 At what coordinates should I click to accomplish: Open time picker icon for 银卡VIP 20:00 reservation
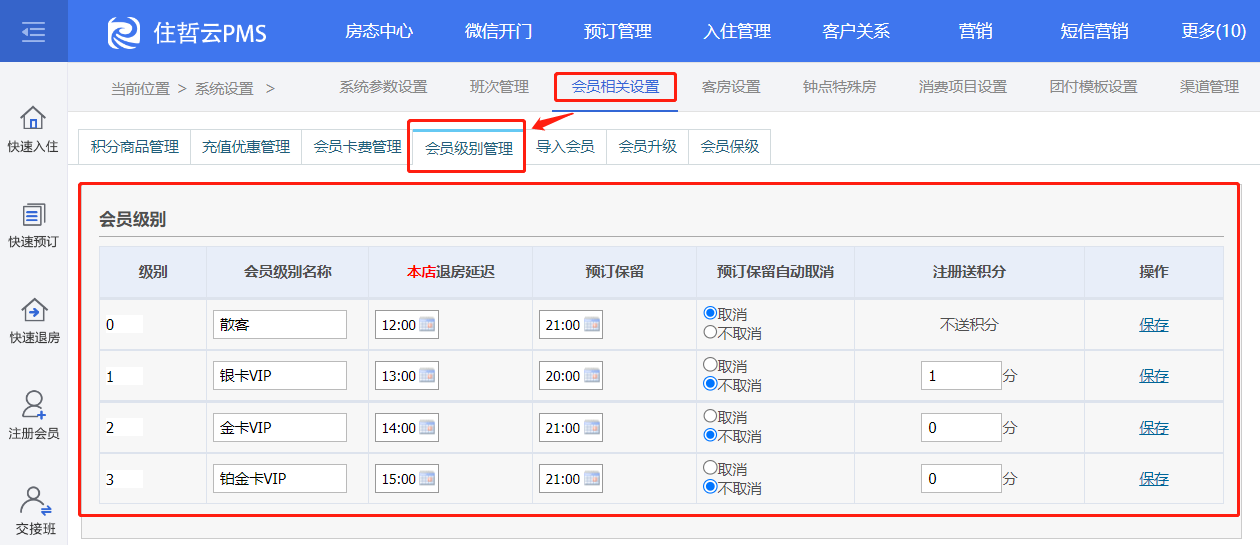(591, 376)
